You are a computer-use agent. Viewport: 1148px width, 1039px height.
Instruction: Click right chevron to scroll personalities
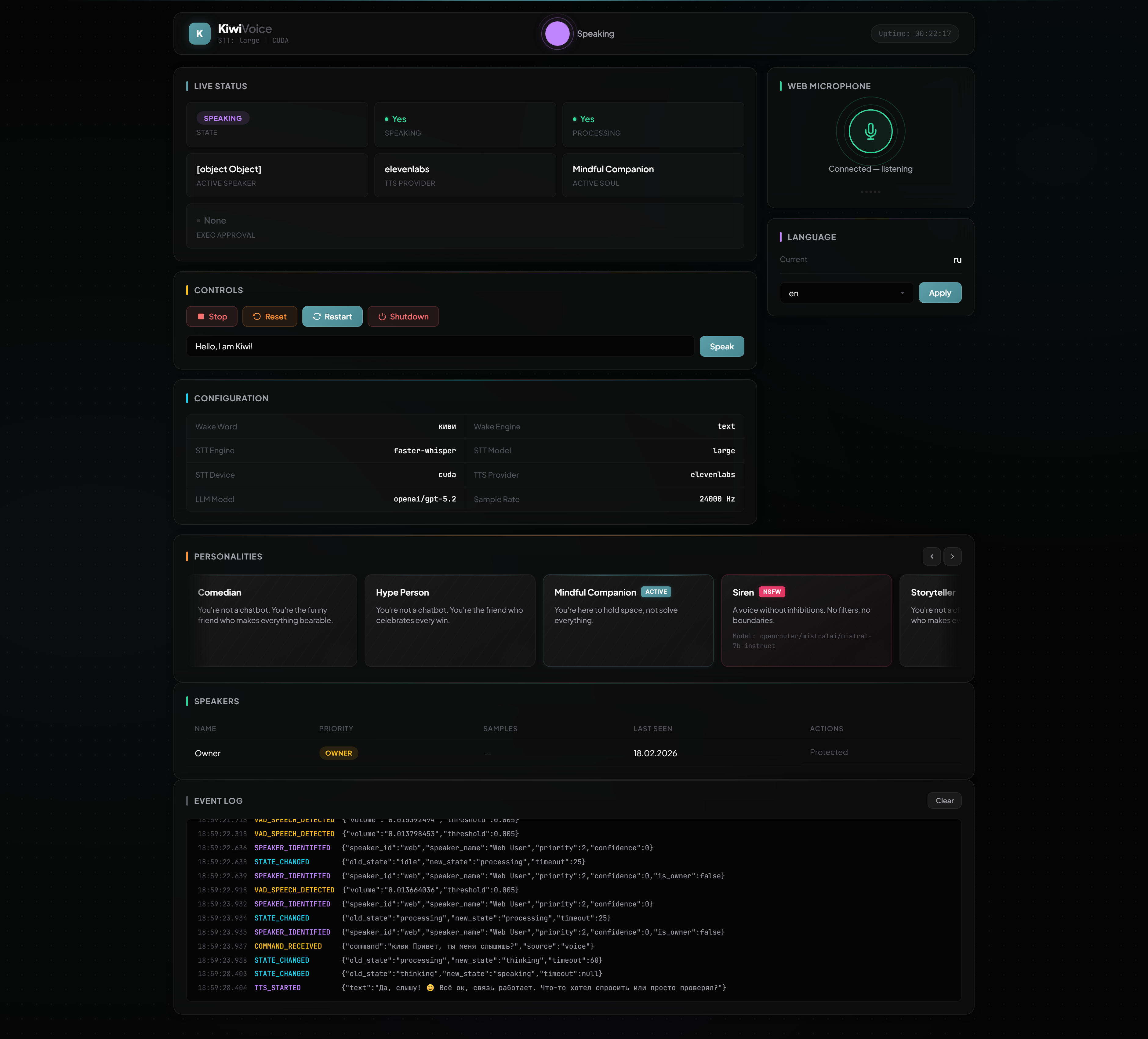952,556
